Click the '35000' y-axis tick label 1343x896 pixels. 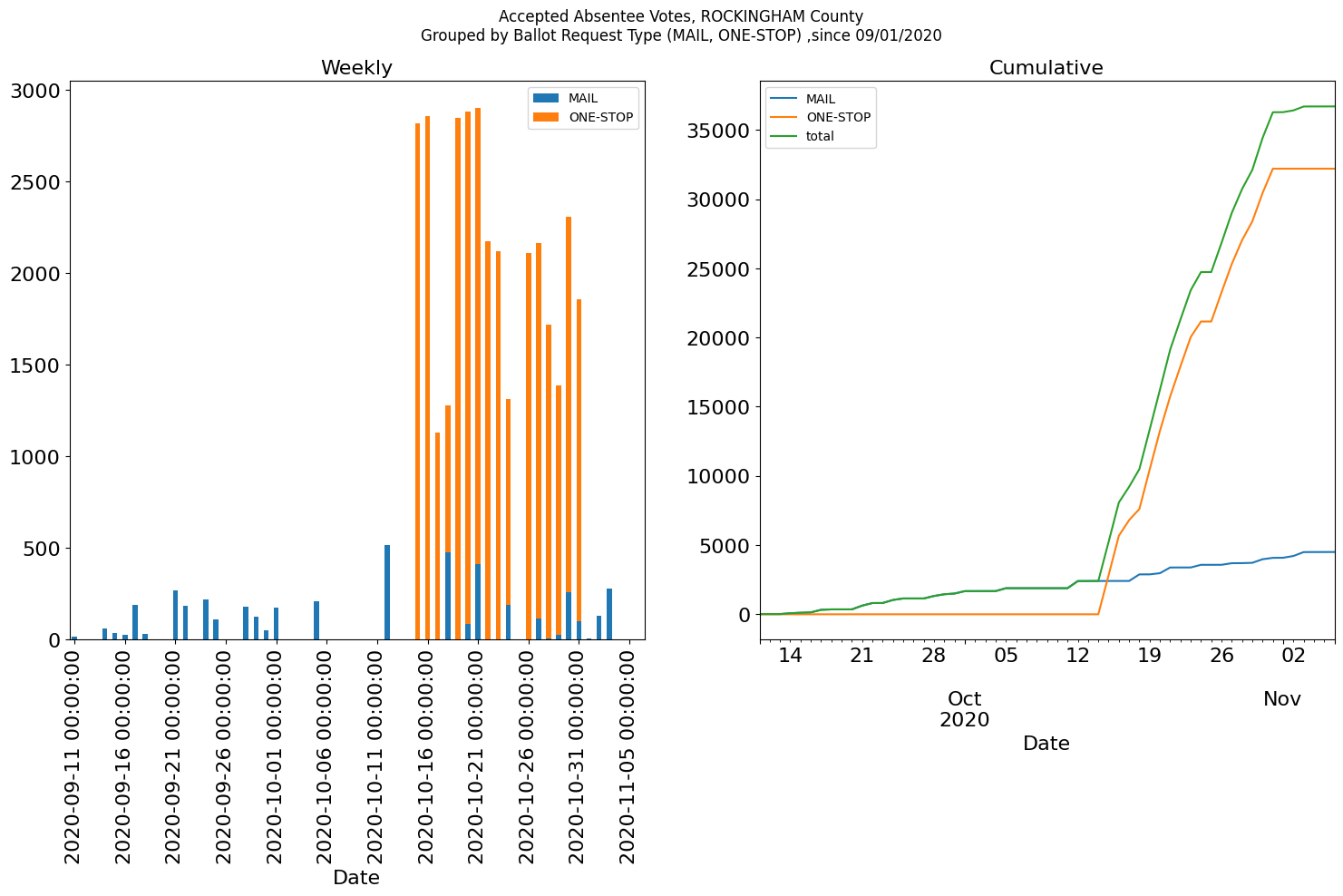[719, 131]
